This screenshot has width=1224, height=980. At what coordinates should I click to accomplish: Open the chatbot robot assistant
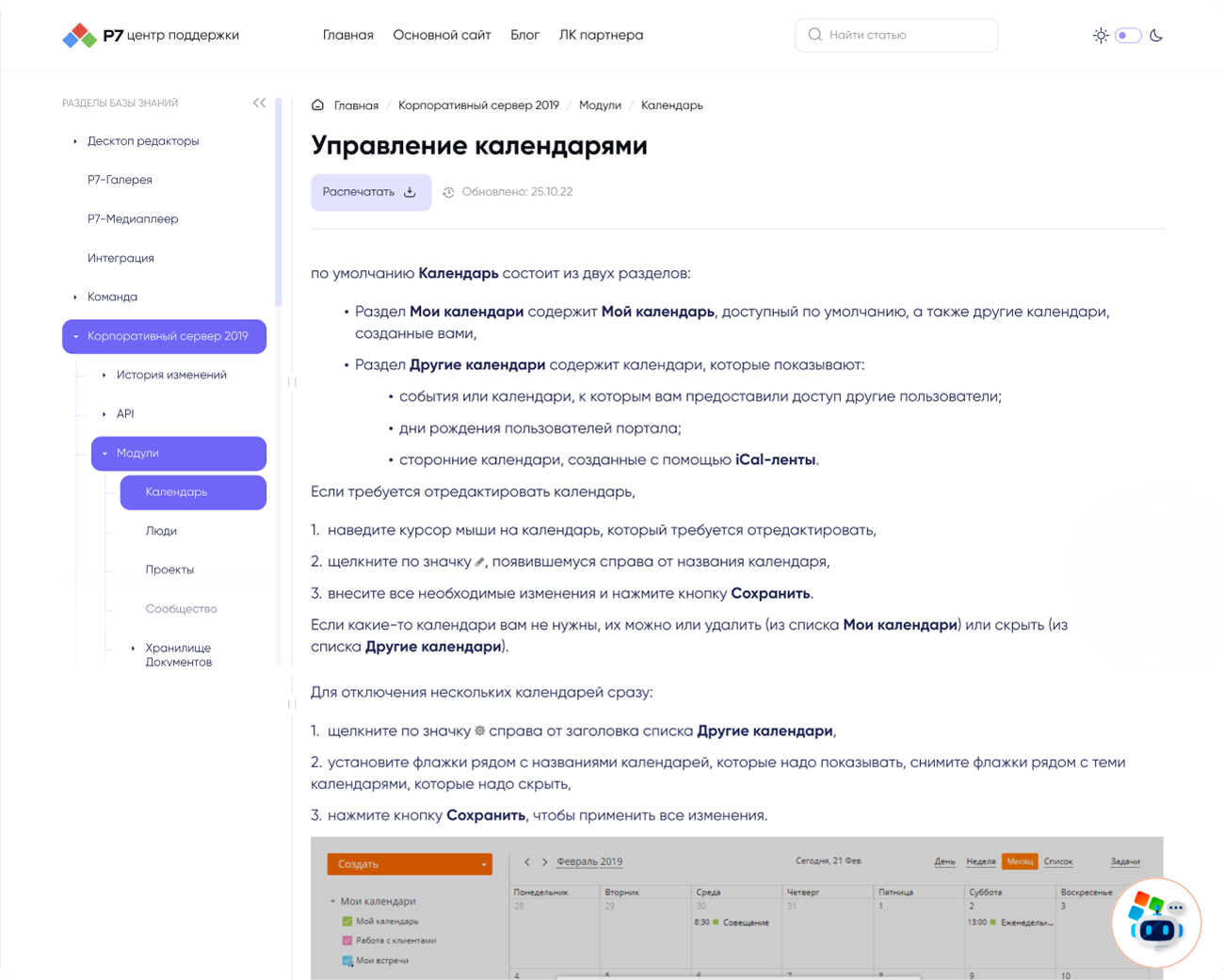pyautogui.click(x=1156, y=923)
